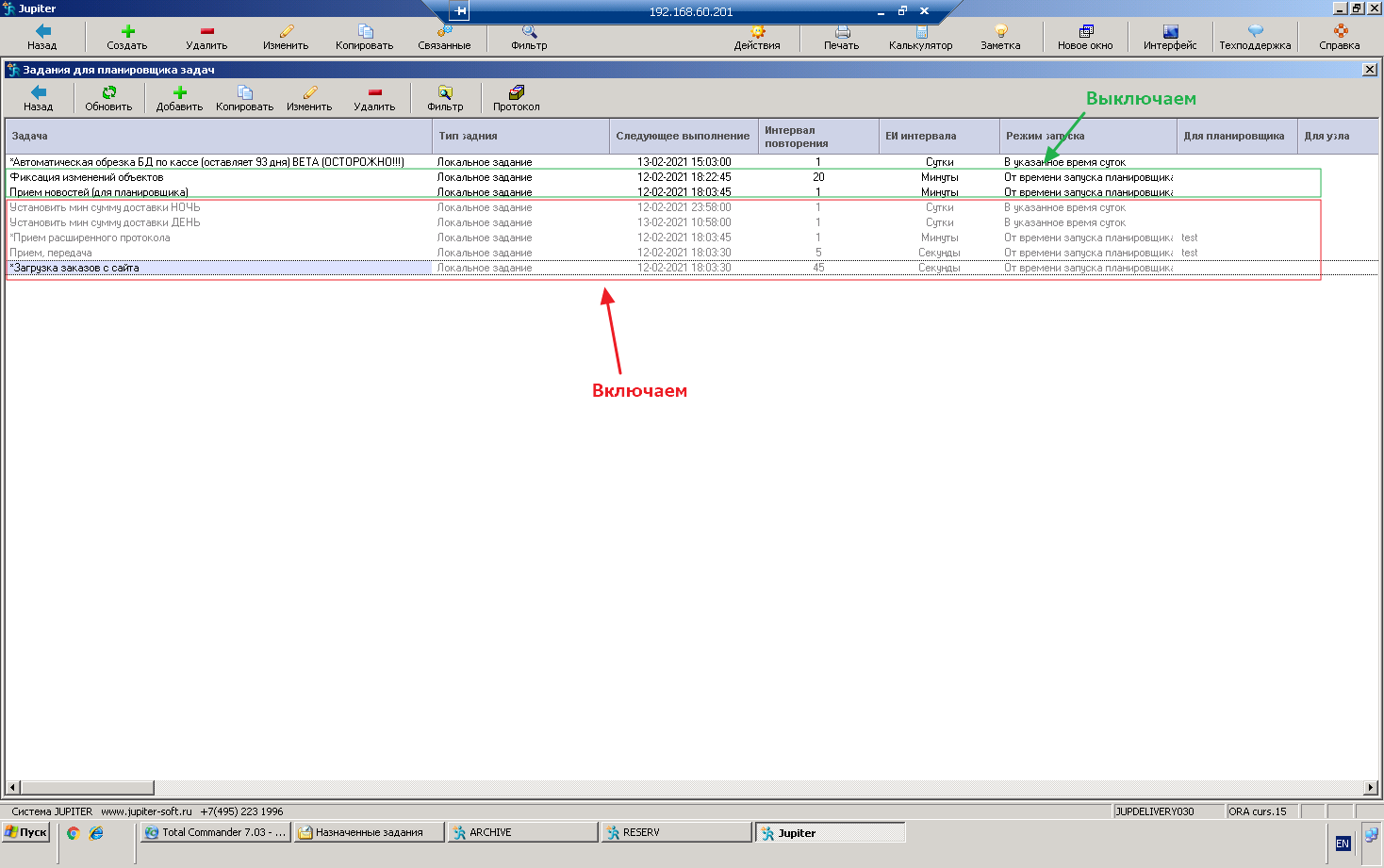
Task: Click the Для узла column header
Action: pyautogui.click(x=1339, y=136)
